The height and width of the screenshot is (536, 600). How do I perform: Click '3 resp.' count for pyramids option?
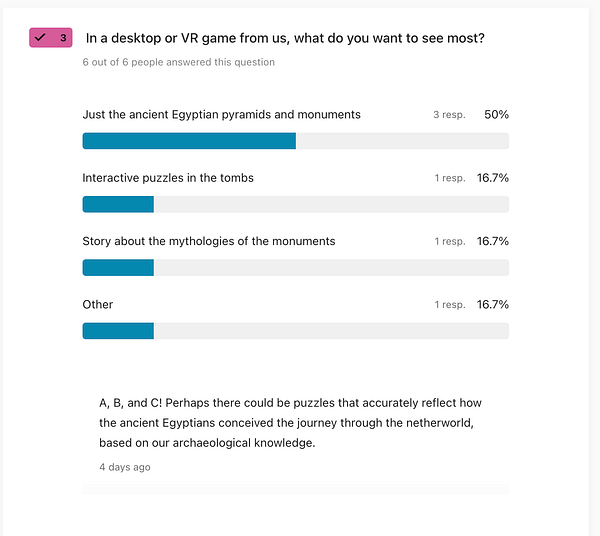point(449,115)
